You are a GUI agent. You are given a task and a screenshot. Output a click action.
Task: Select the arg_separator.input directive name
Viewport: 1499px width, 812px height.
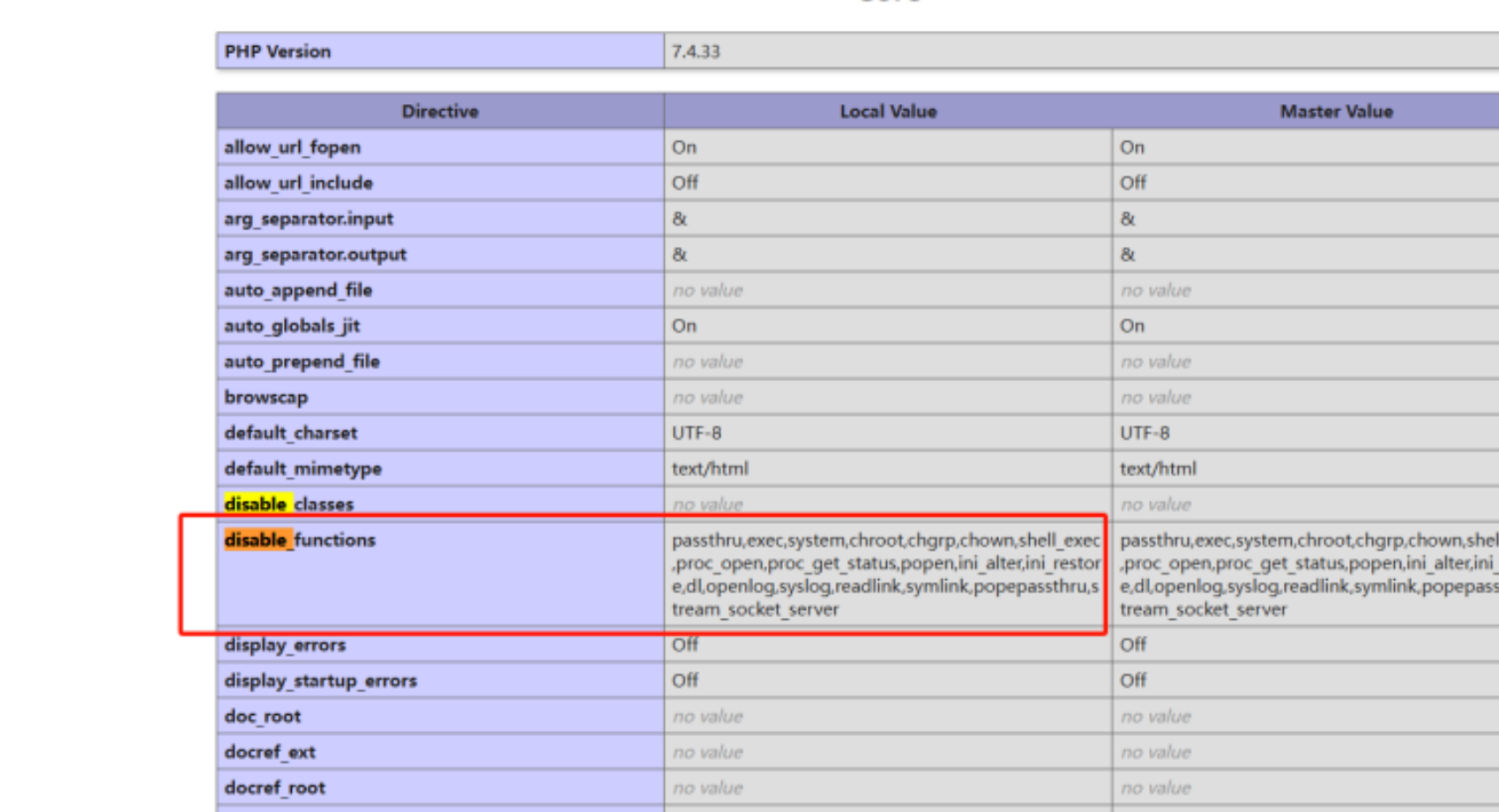(x=309, y=219)
